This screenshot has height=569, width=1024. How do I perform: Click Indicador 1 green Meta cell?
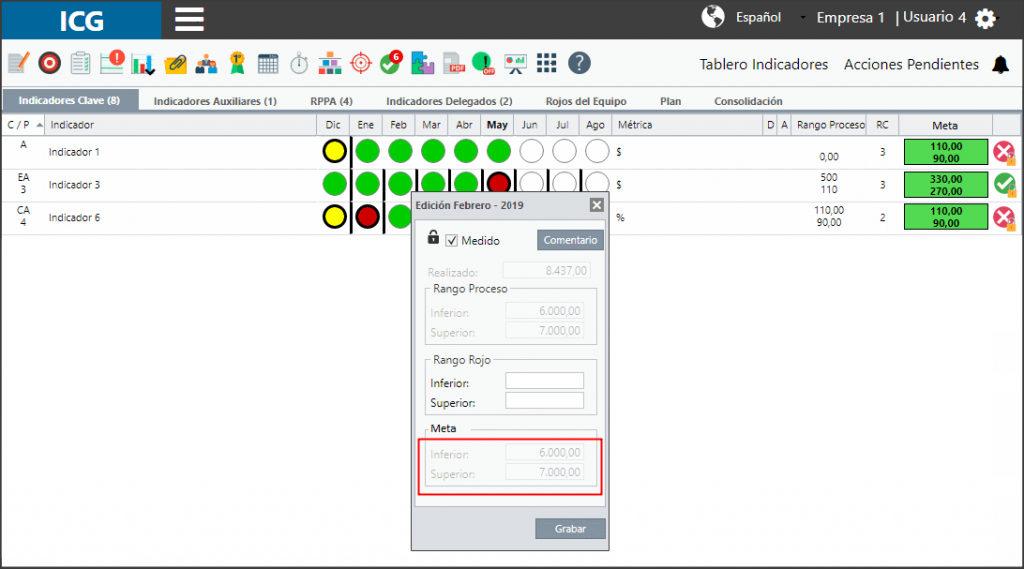pyautogui.click(x=946, y=152)
